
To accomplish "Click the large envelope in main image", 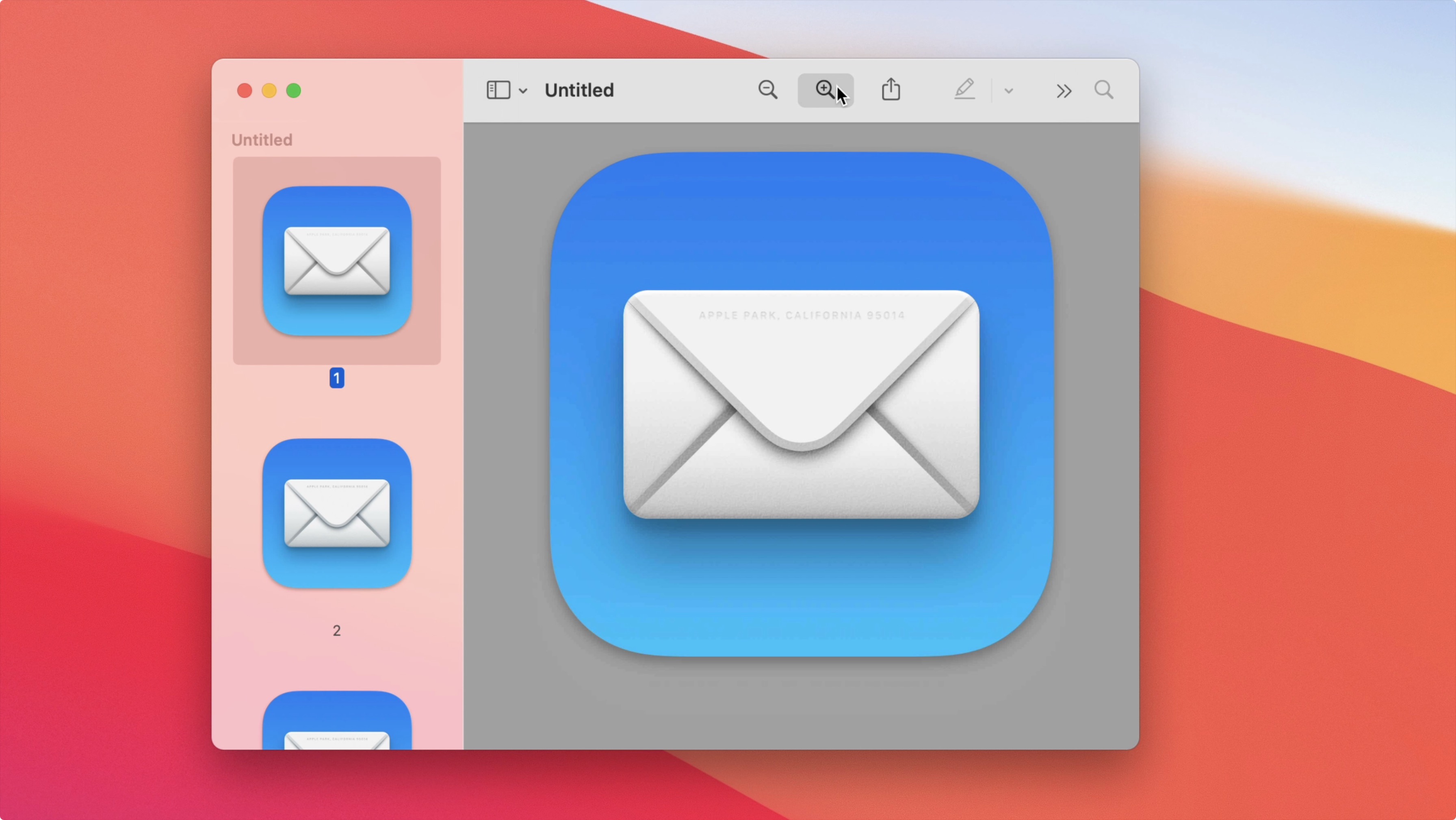I will 801,404.
